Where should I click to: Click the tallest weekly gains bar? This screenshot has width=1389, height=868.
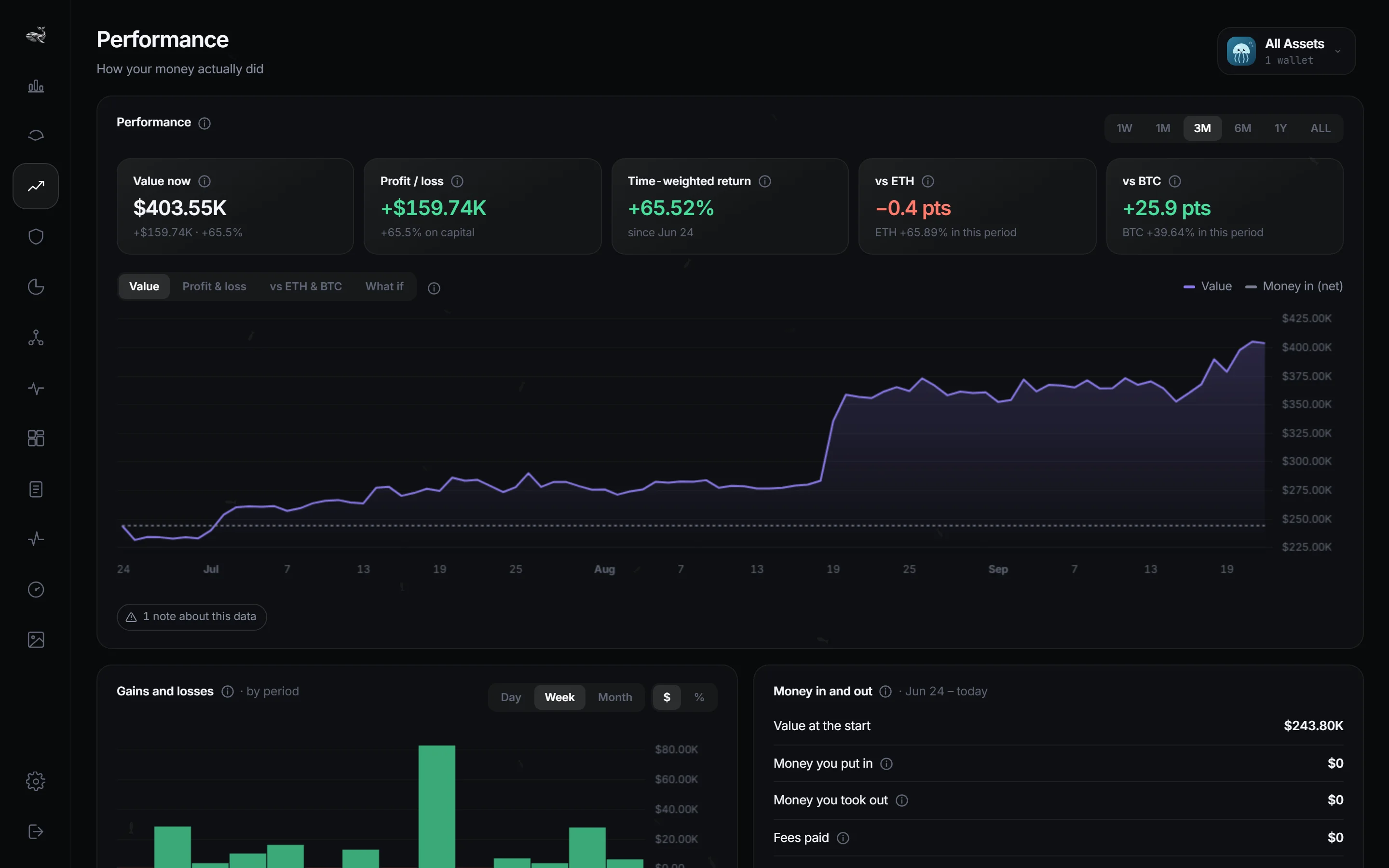(x=437, y=806)
